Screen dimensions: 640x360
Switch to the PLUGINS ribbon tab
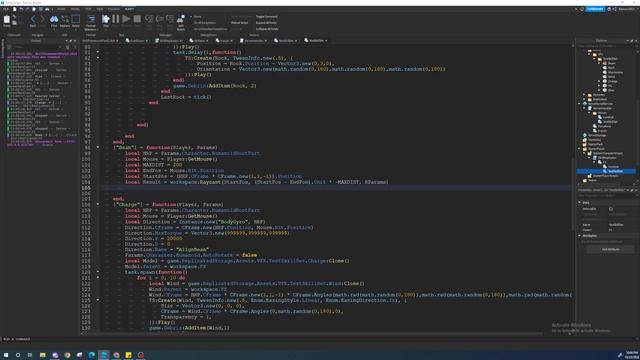(114, 9)
